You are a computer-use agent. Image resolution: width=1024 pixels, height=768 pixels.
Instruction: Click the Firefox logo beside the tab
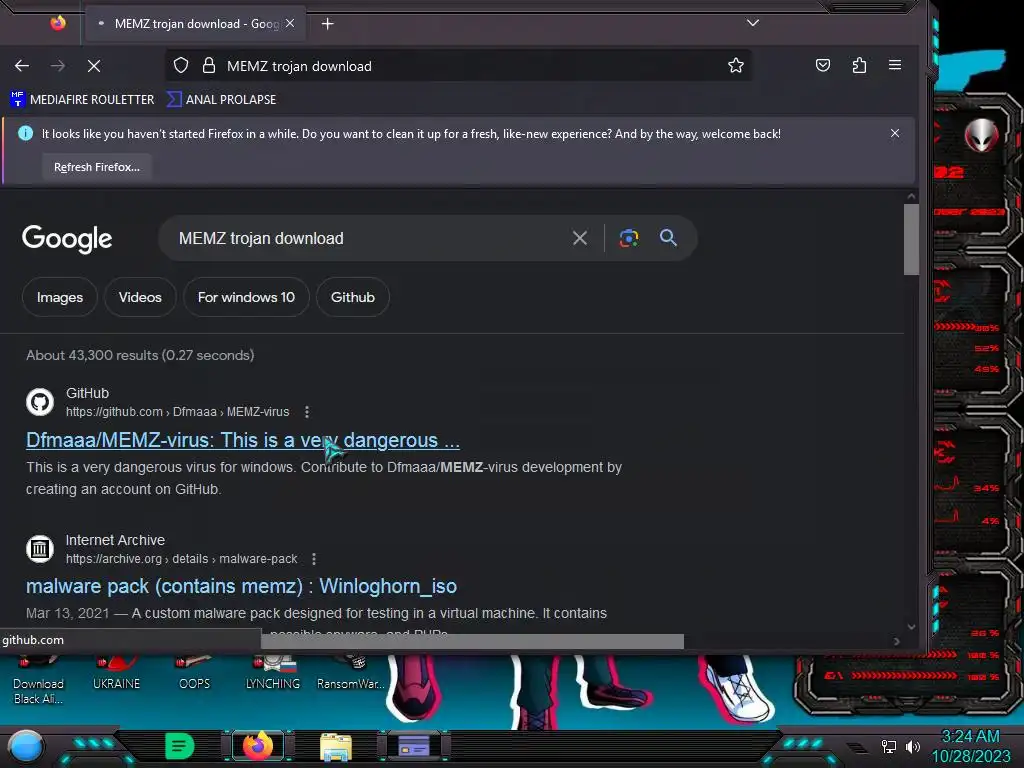point(58,23)
